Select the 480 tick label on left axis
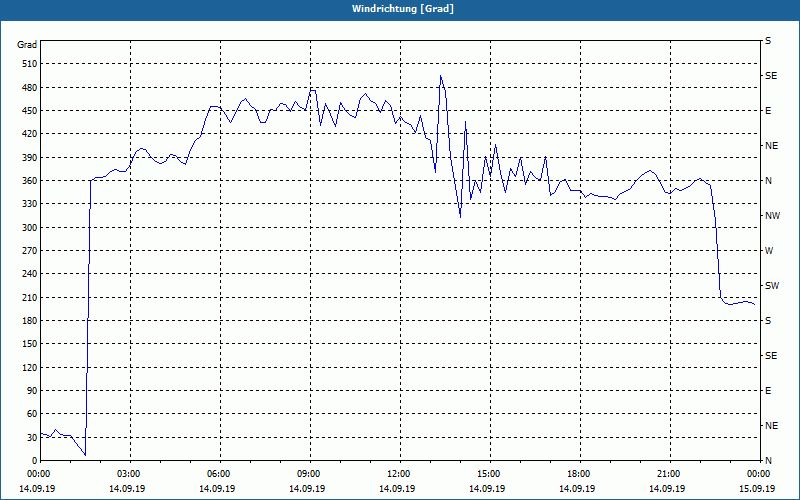Viewport: 800px width, 500px height. (30, 87)
